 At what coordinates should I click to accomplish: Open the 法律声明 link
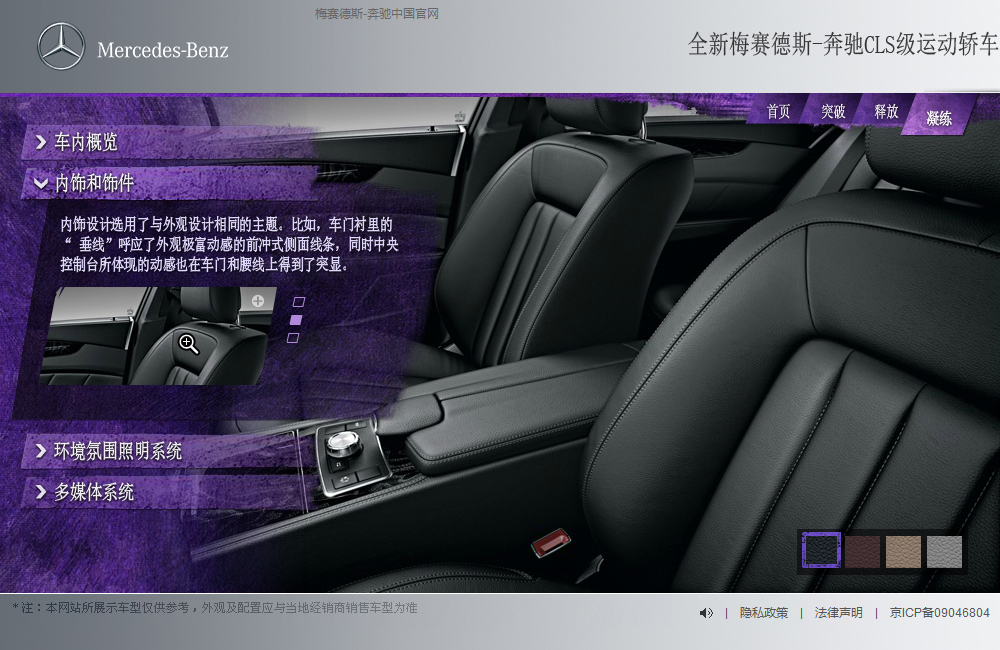(838, 613)
